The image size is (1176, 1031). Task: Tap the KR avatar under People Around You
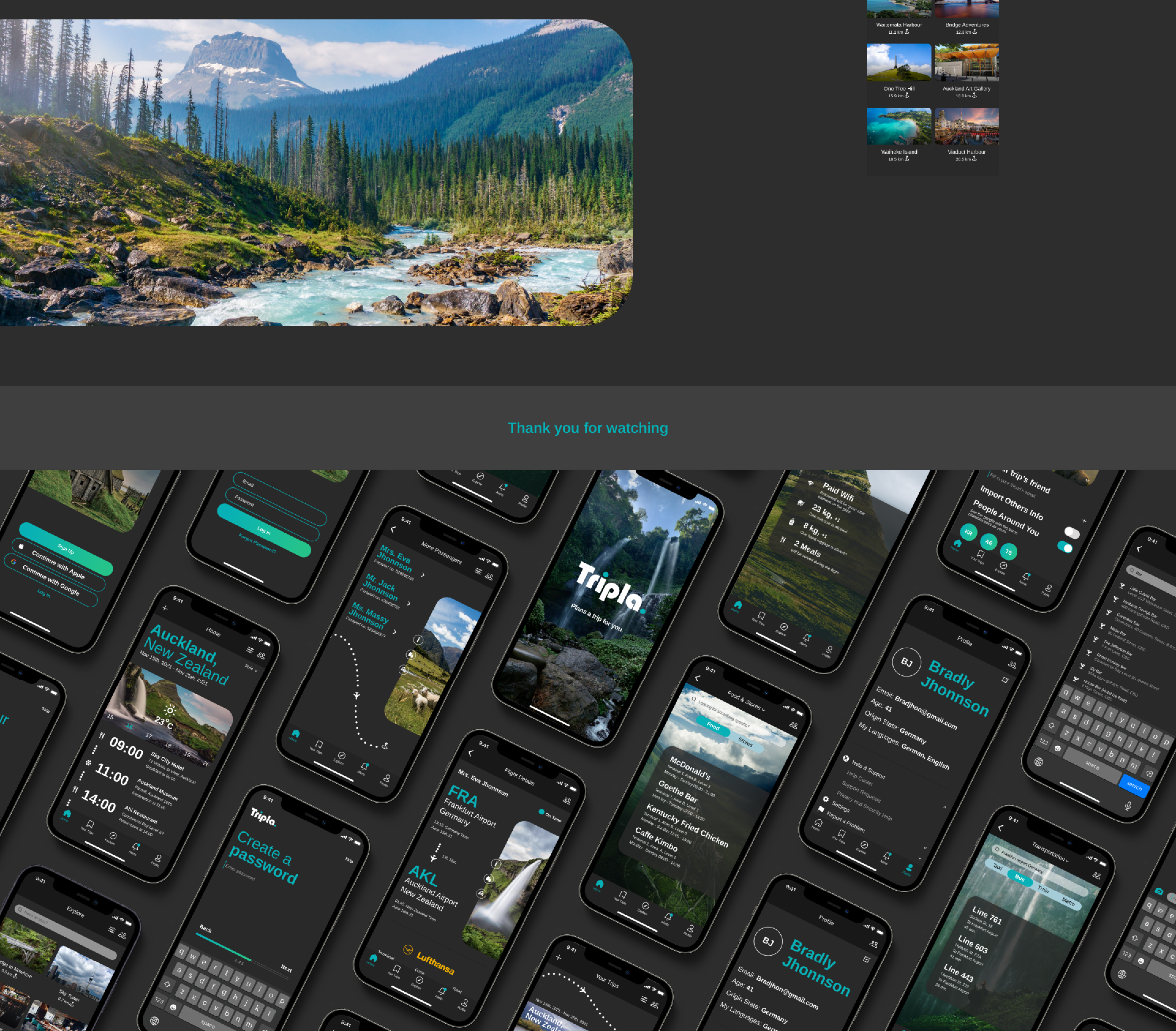[x=968, y=532]
